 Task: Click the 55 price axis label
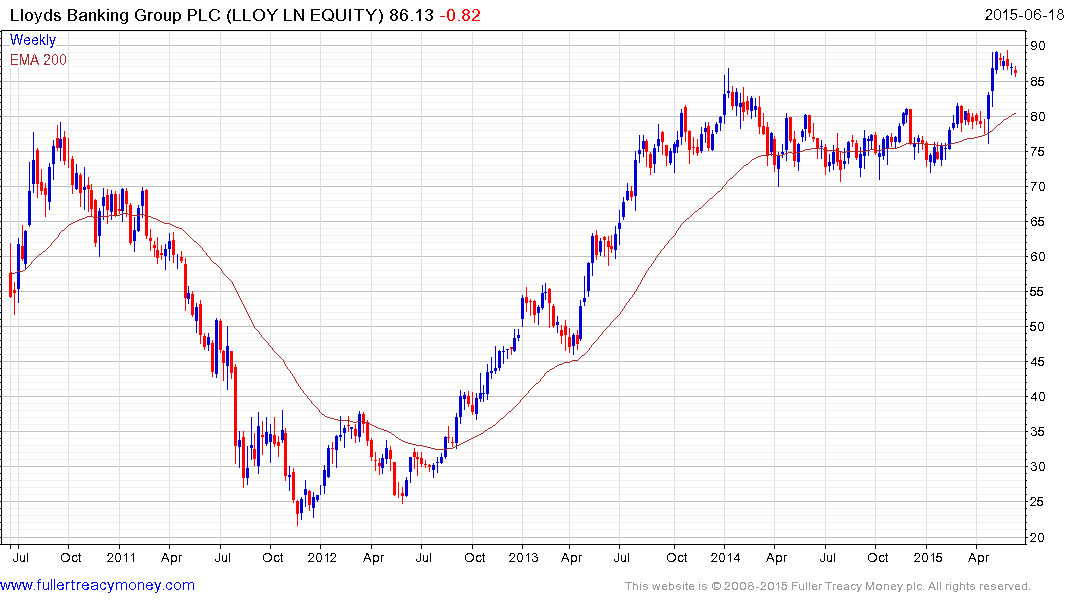point(1037,291)
